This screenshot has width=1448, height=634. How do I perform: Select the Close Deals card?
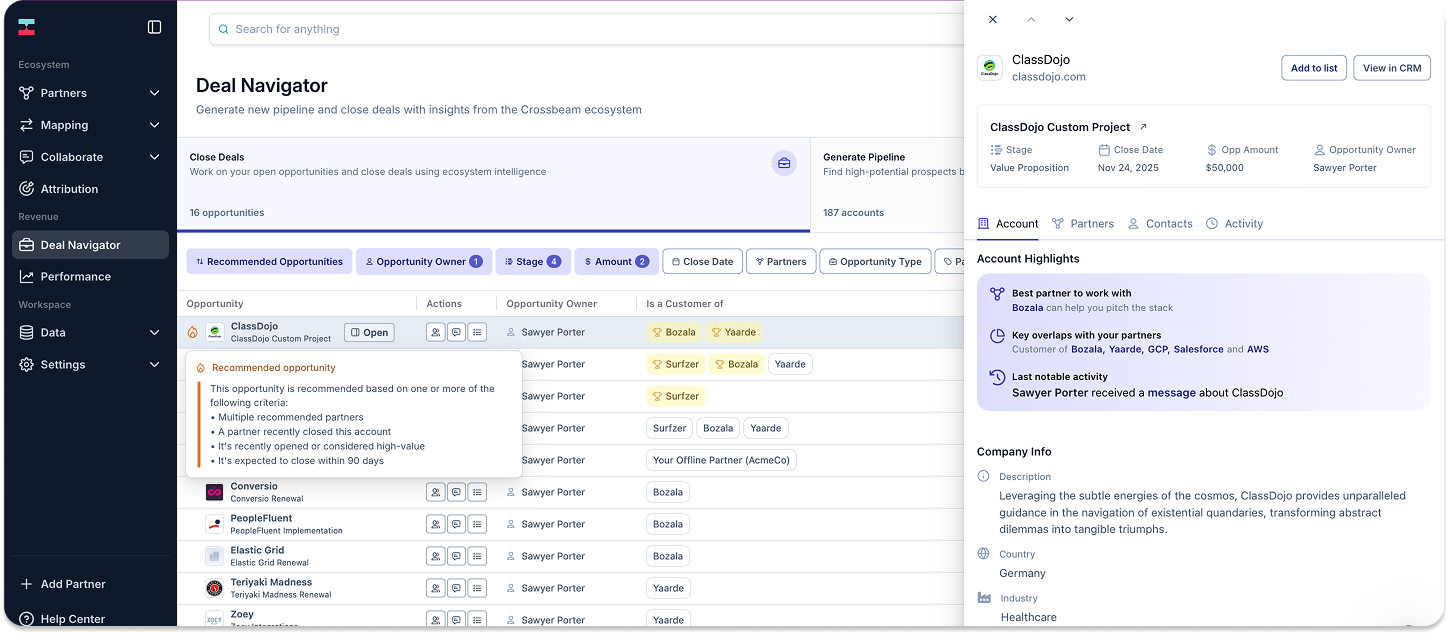[x=493, y=184]
